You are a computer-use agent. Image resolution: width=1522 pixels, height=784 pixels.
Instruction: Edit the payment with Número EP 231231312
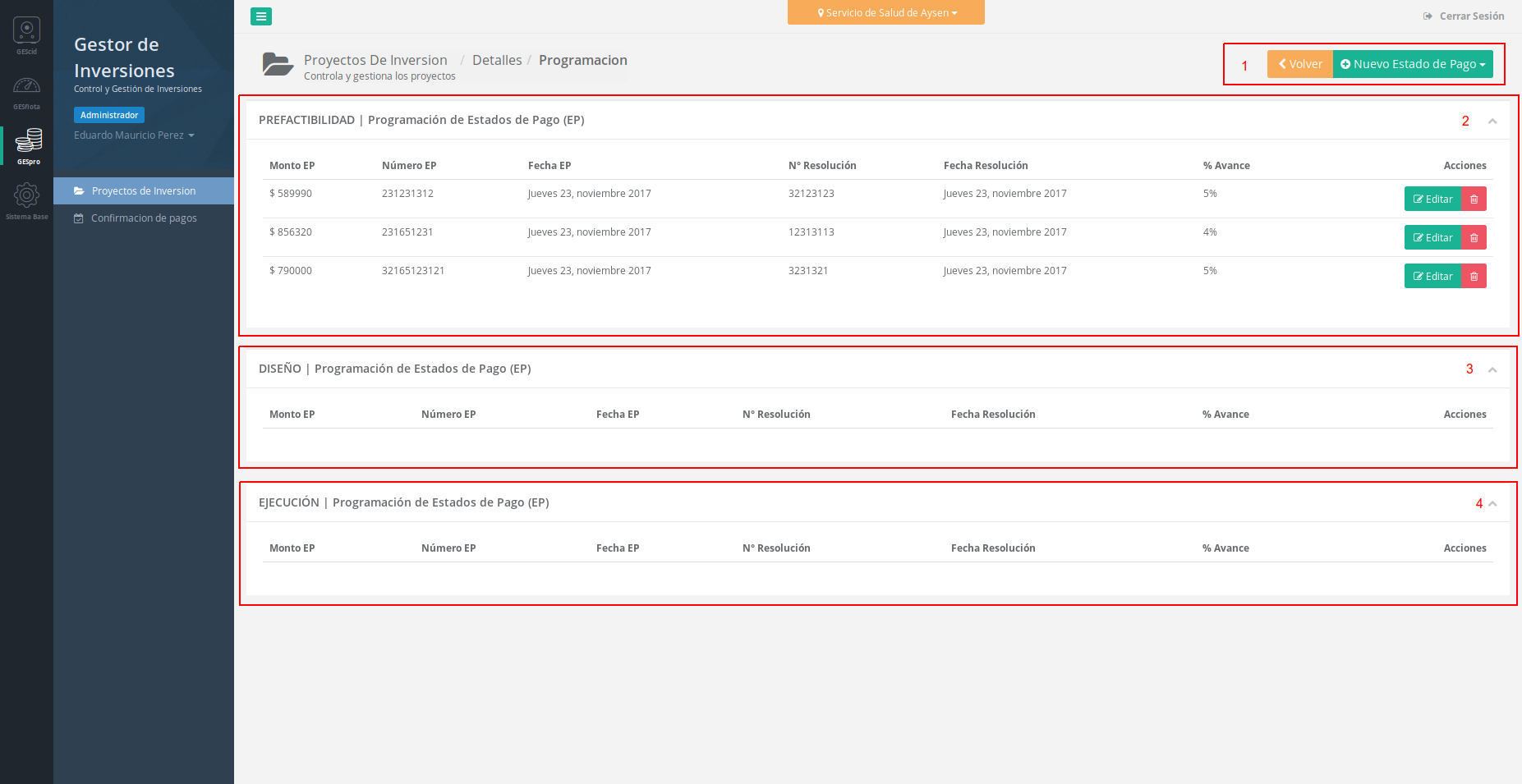tap(1432, 199)
